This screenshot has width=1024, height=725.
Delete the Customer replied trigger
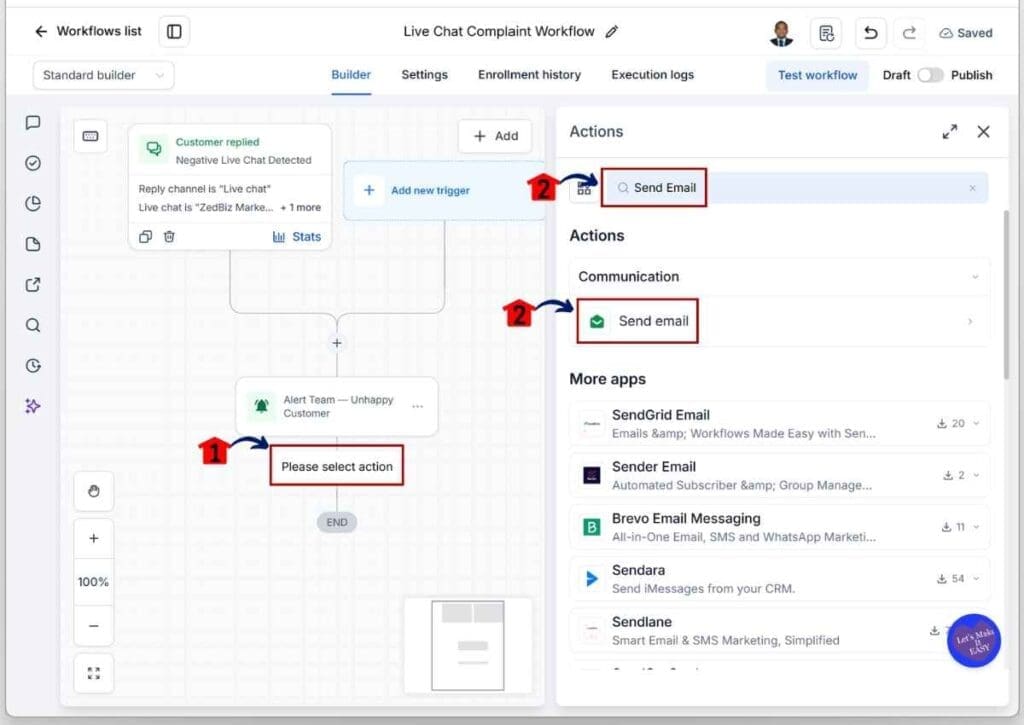169,236
